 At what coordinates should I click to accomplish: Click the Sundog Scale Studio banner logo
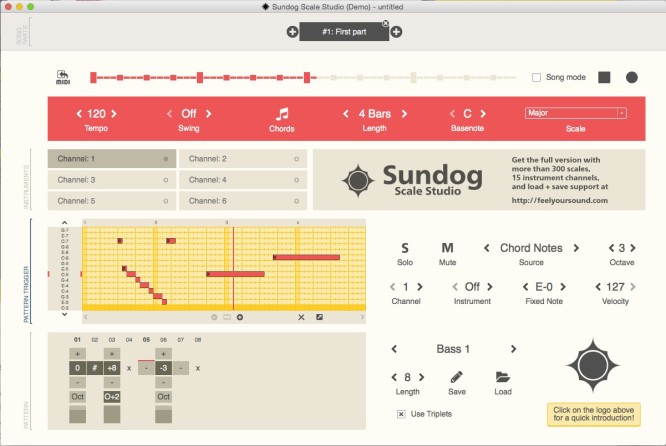pos(412,180)
